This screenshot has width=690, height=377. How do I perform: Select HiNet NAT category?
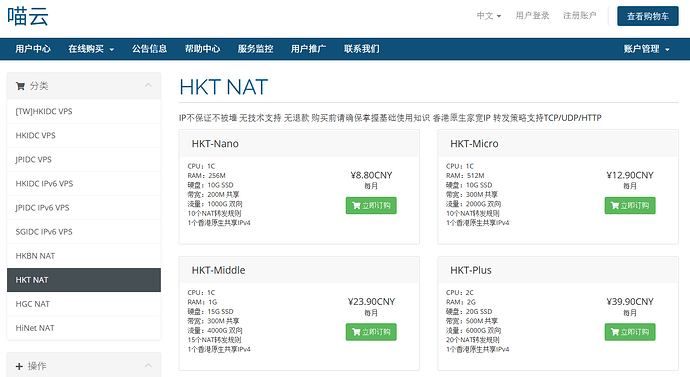coord(84,328)
